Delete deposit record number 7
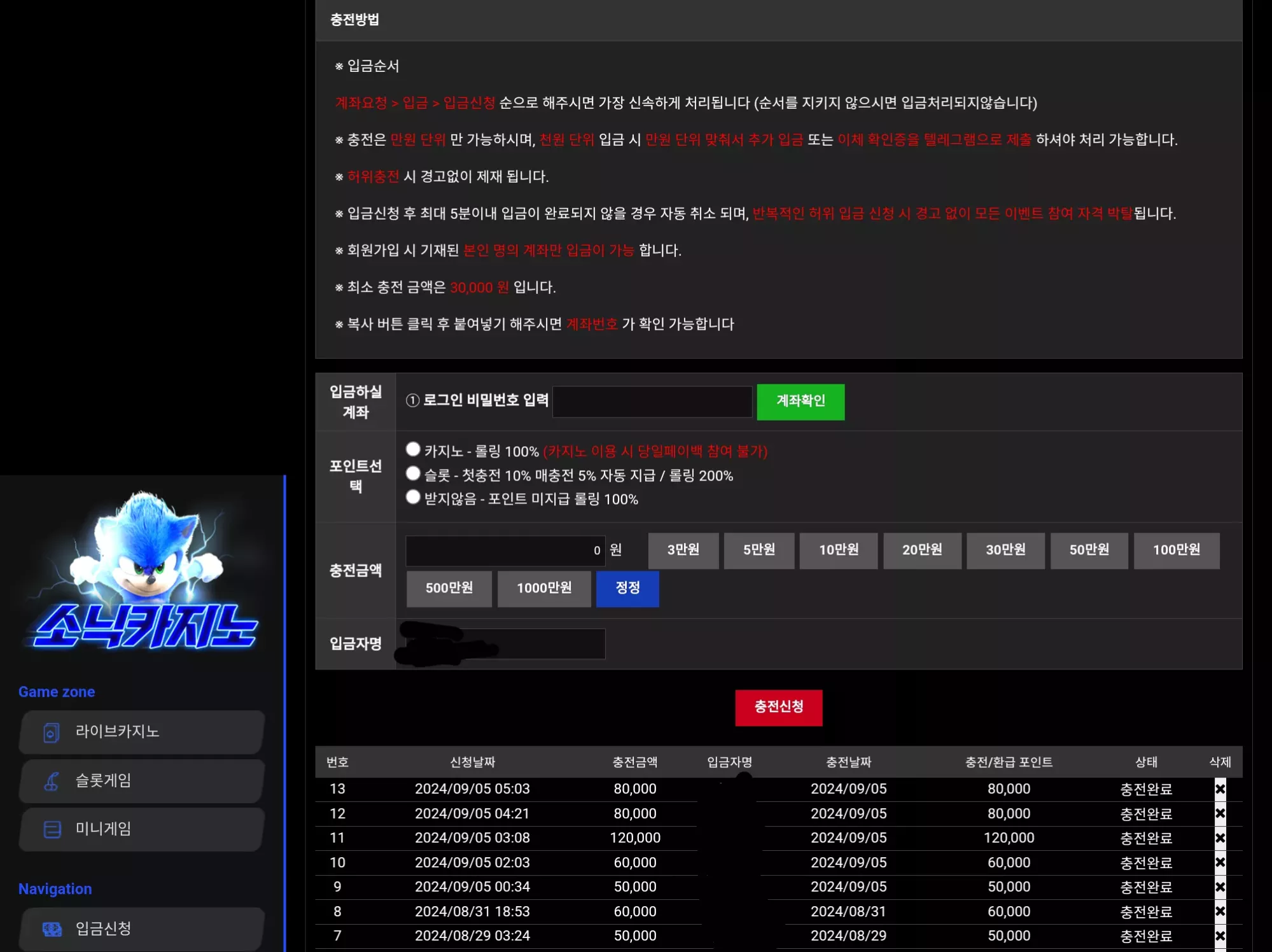1272x952 pixels. [1220, 936]
